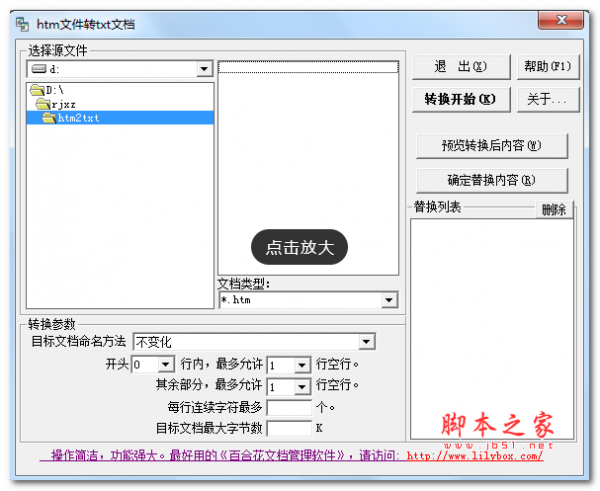Open the d: drive dropdown

point(204,69)
